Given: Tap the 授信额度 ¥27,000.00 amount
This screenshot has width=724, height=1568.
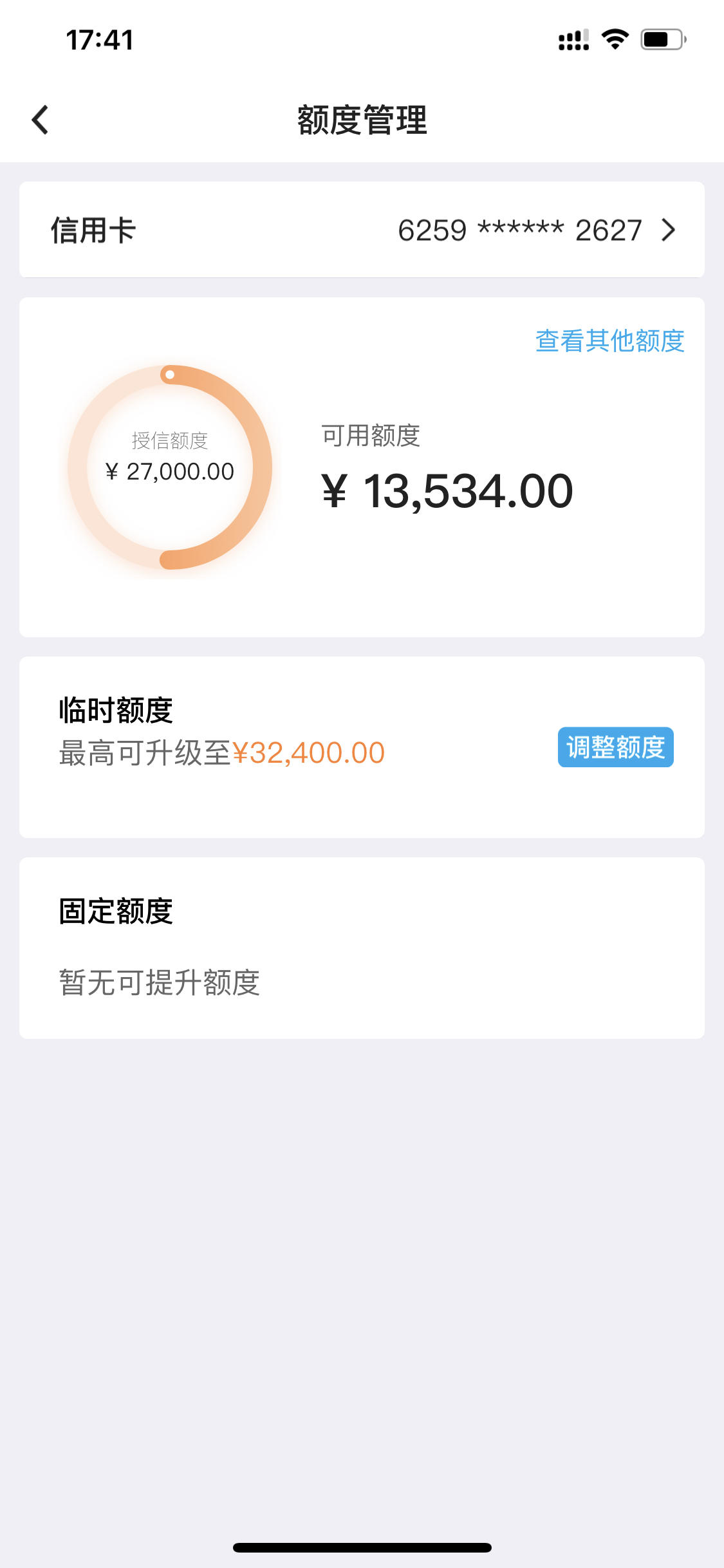Looking at the screenshot, I should 170,472.
